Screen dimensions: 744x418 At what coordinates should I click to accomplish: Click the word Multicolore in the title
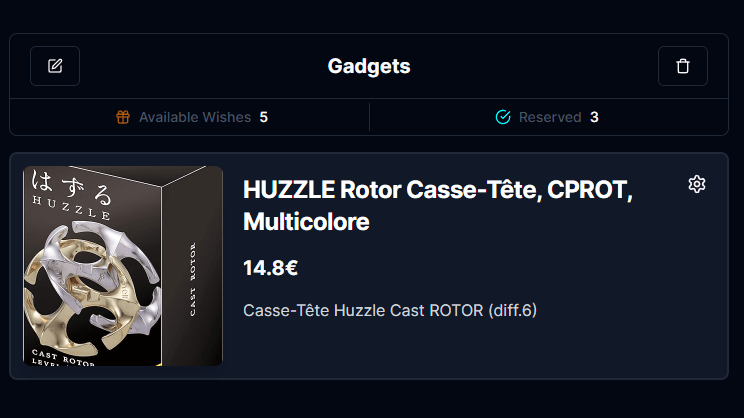[x=306, y=222]
